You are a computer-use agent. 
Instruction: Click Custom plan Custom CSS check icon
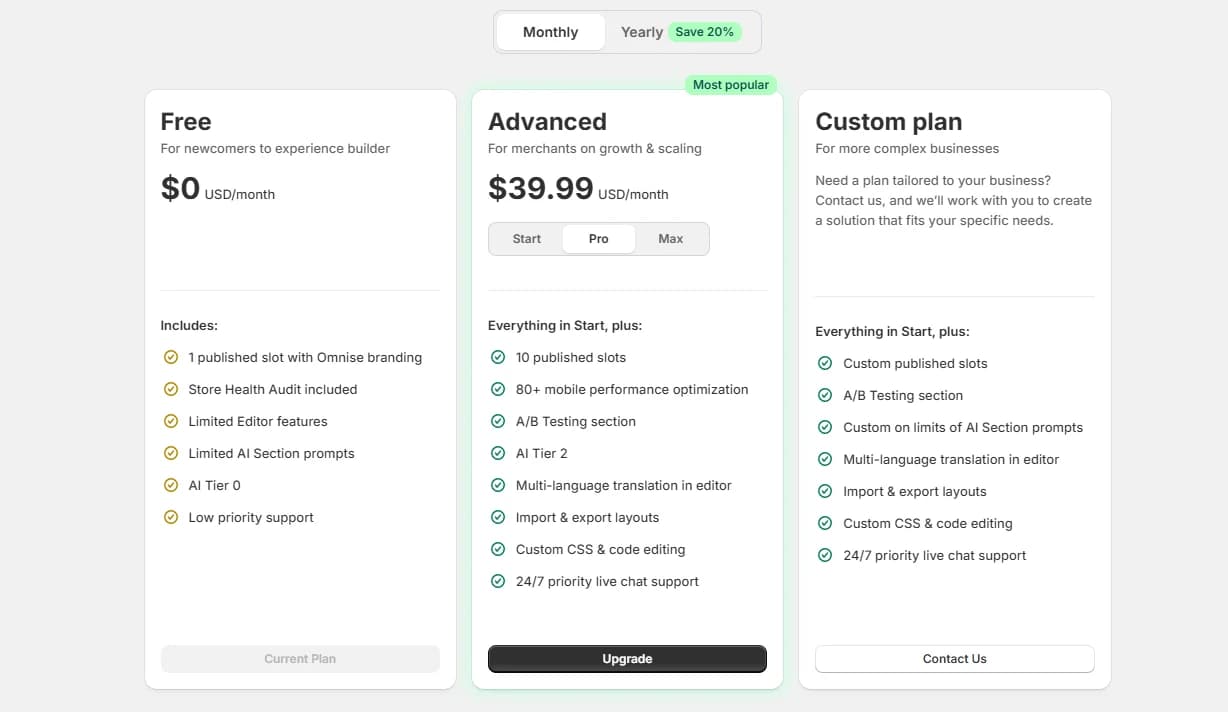point(825,523)
